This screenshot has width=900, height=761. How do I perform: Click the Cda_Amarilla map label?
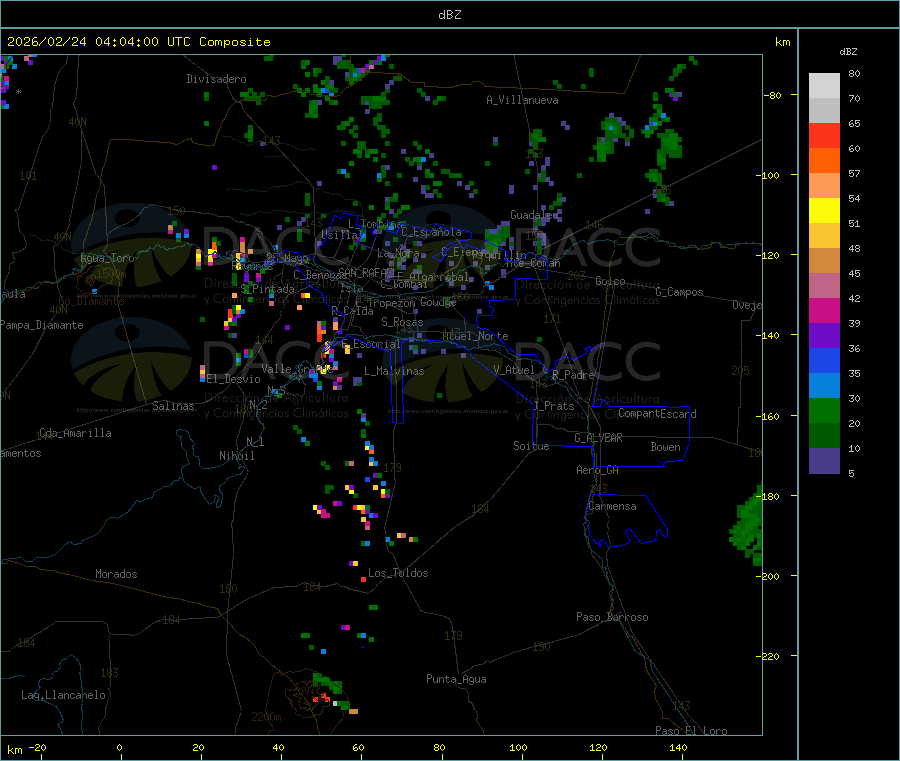[75, 433]
